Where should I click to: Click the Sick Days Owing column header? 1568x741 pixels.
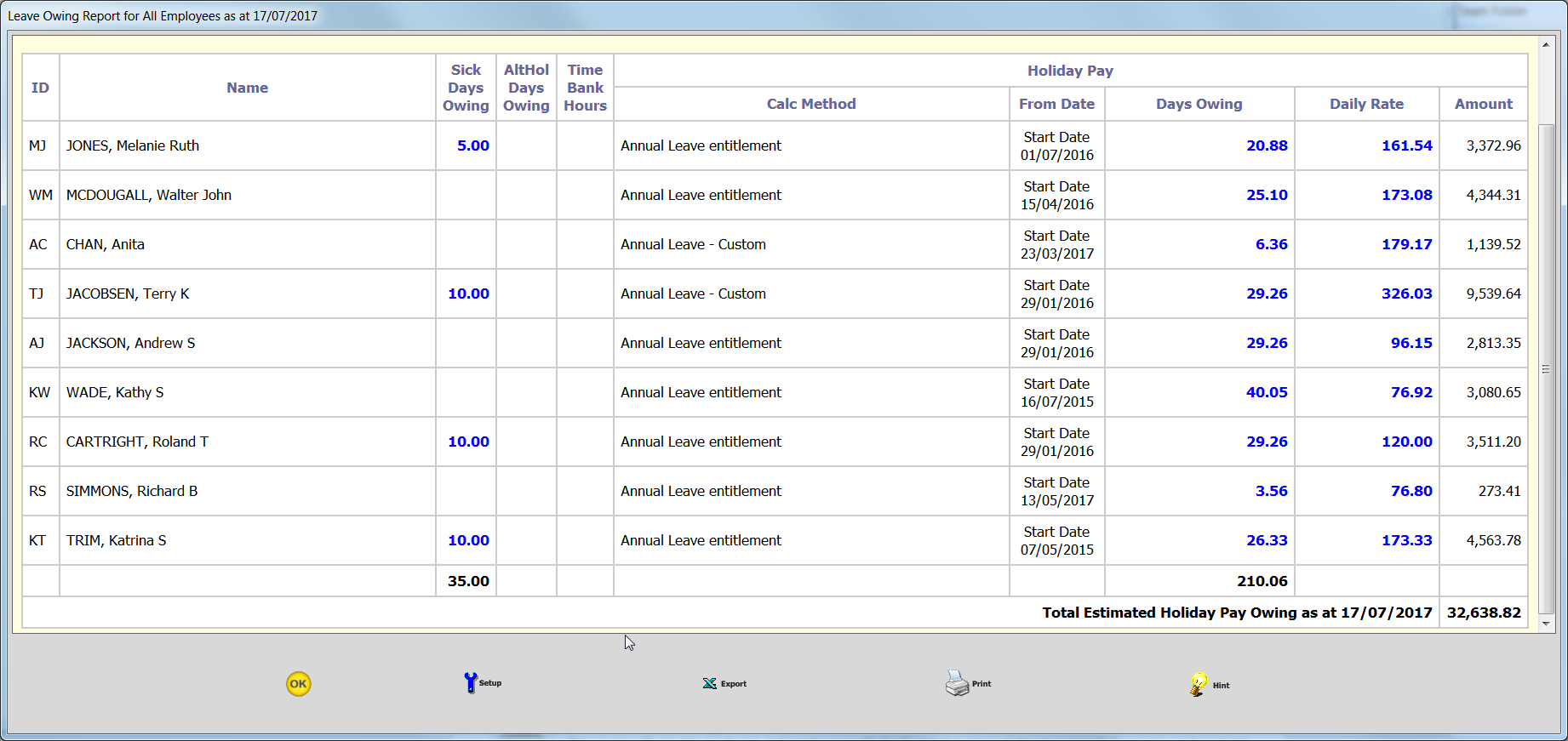coord(466,88)
